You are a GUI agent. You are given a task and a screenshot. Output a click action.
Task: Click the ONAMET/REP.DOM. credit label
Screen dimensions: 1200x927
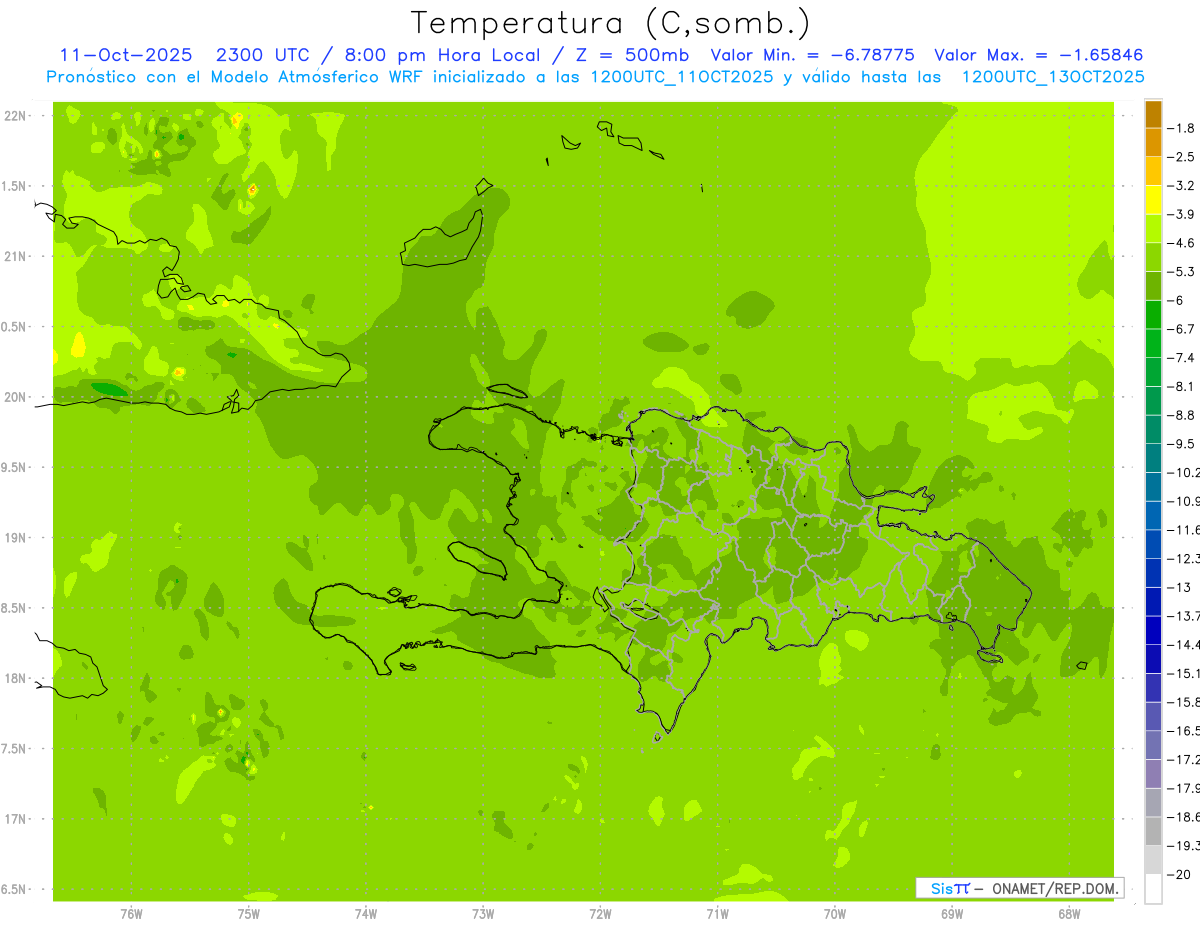(x=1054, y=888)
